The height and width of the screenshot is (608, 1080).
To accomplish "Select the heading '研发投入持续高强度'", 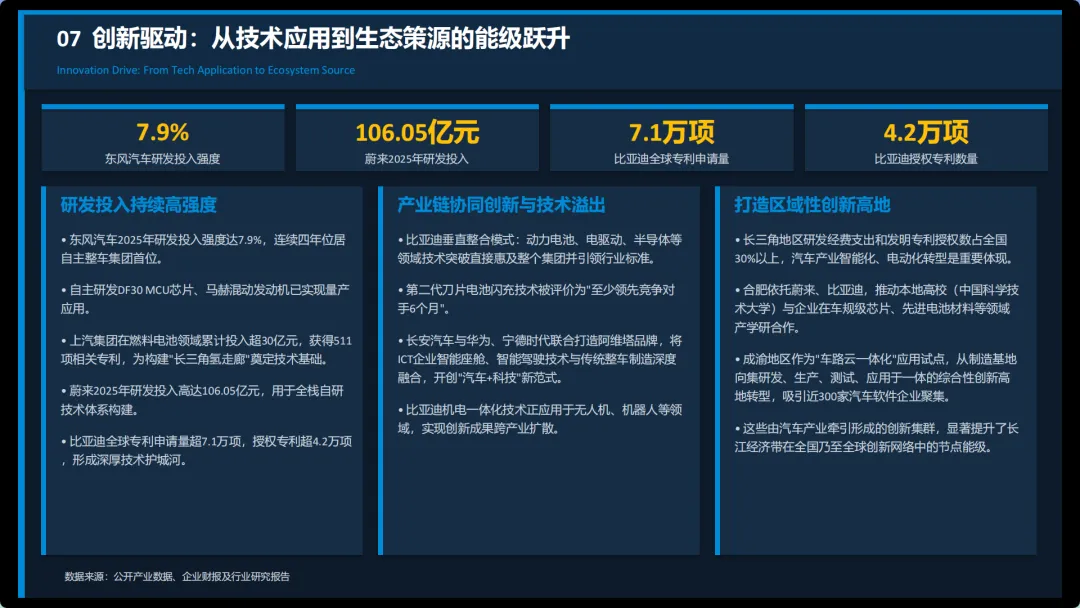I will point(138,205).
